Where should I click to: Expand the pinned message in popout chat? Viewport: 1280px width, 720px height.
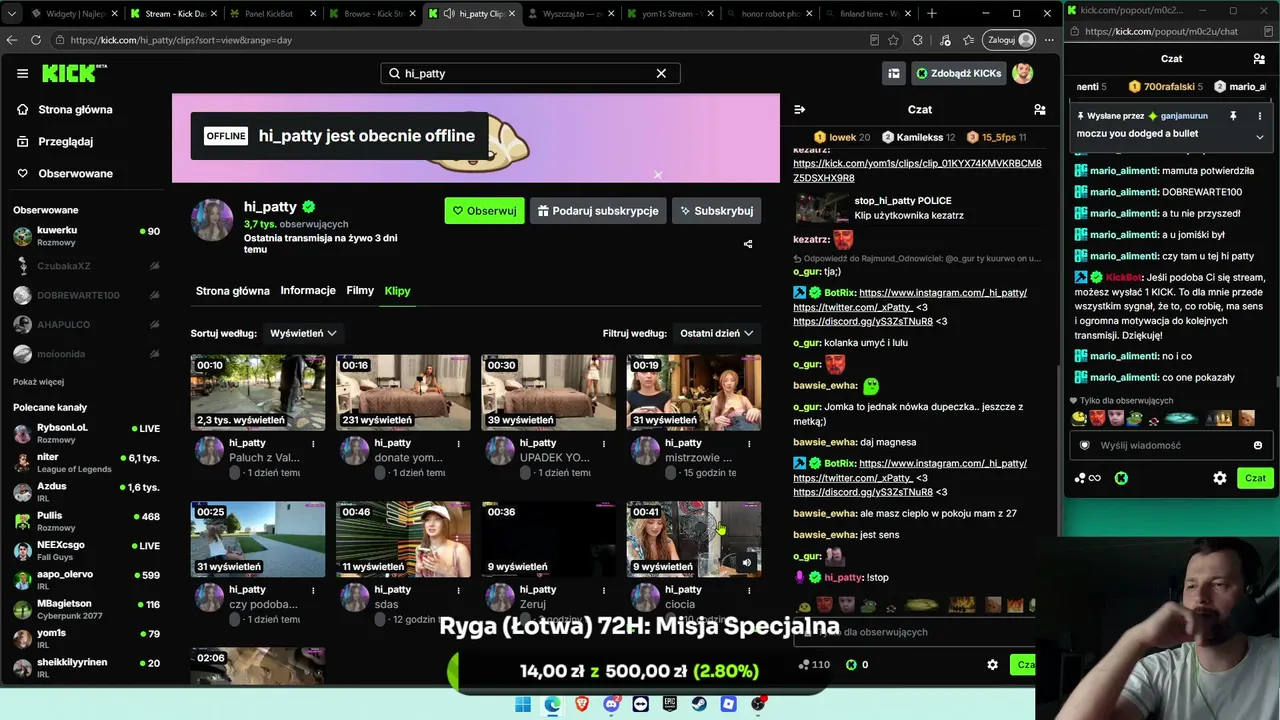click(1259, 136)
